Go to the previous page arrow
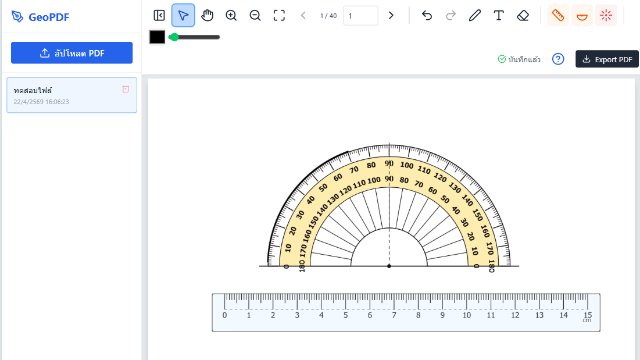 [x=303, y=16]
